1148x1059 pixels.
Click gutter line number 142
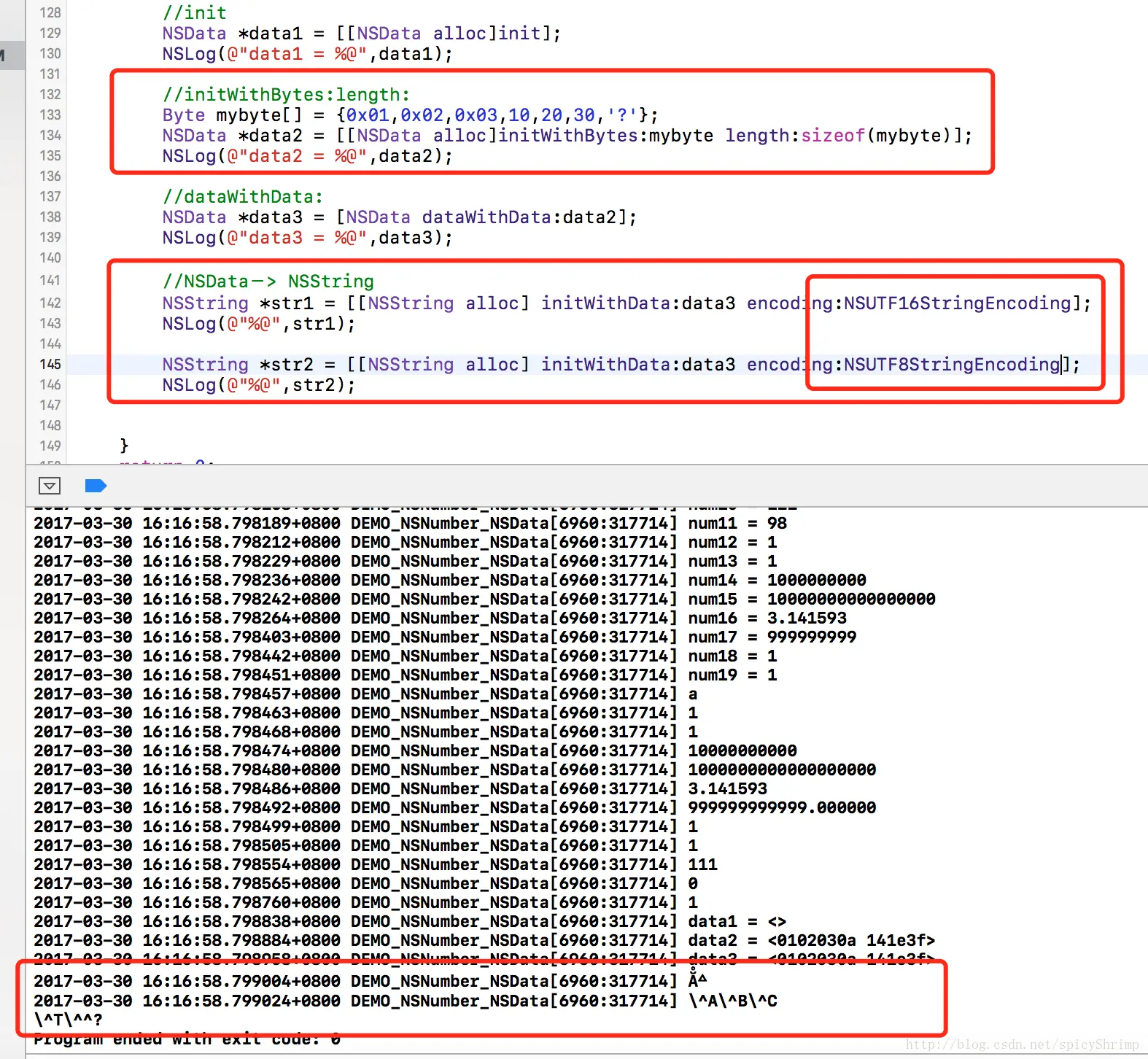click(x=50, y=303)
